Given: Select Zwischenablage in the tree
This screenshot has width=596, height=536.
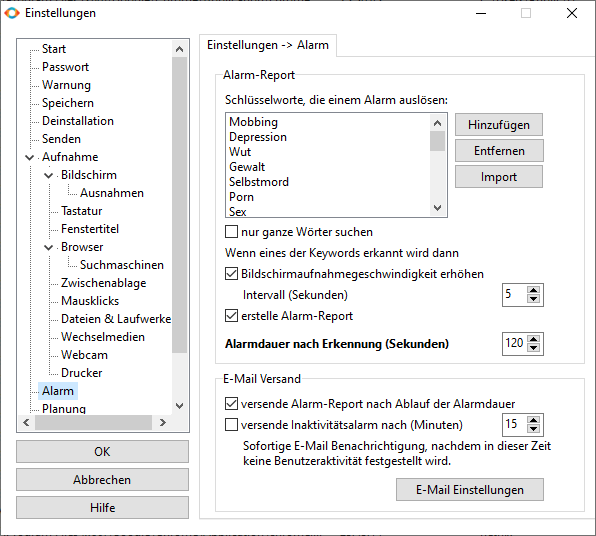Looking at the screenshot, I should tap(103, 283).
